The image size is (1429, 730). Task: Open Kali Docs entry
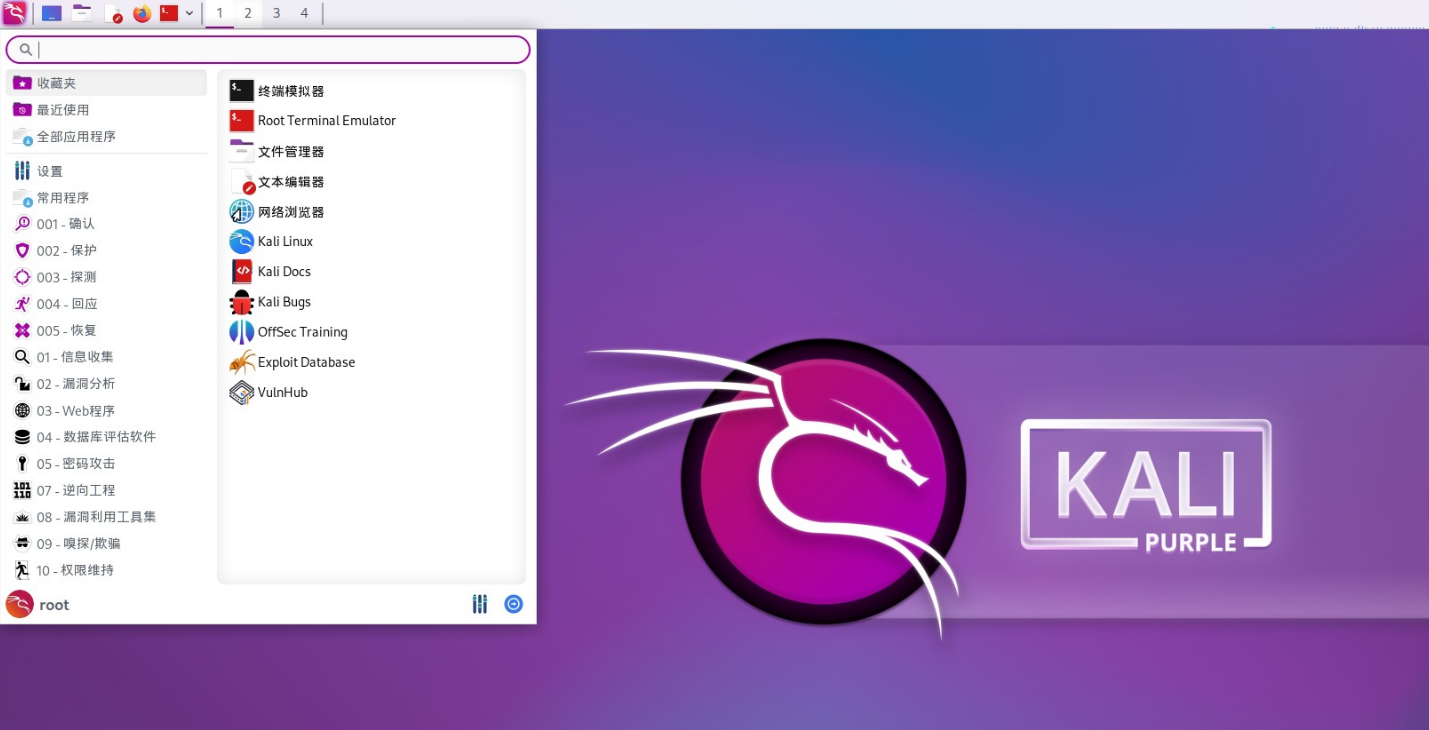pos(372,272)
